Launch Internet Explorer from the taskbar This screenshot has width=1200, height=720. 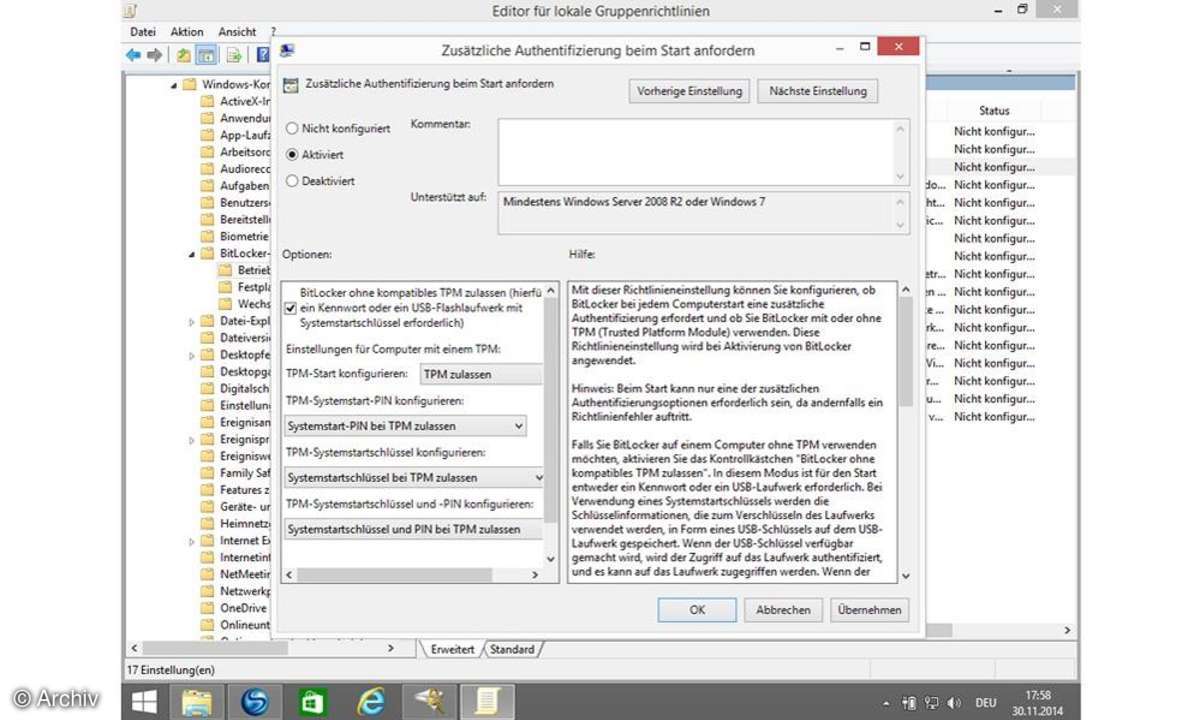point(371,702)
